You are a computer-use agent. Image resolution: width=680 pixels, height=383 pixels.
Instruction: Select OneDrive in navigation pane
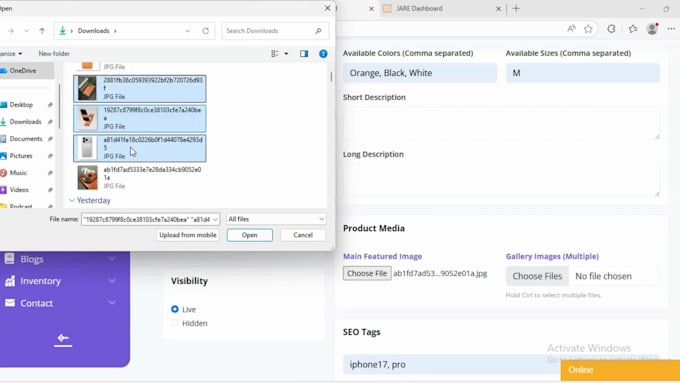[26, 71]
